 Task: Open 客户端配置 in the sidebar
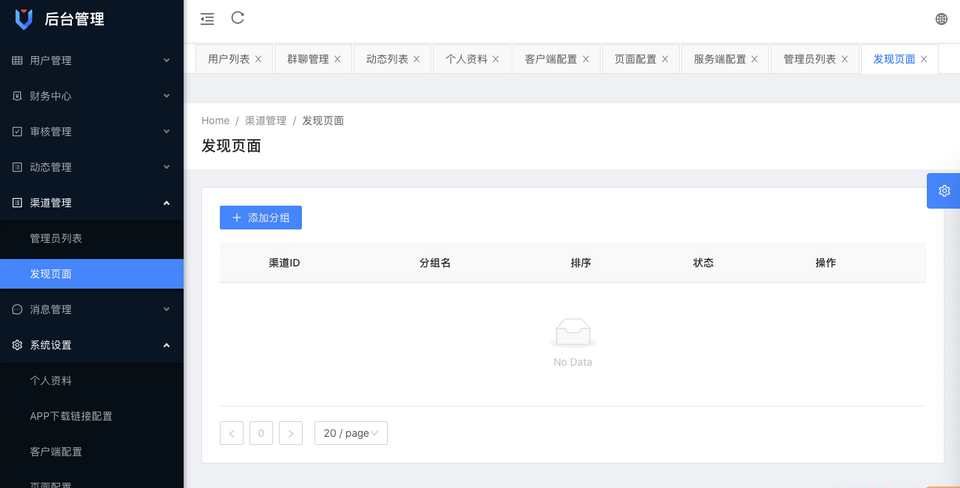click(x=92, y=451)
